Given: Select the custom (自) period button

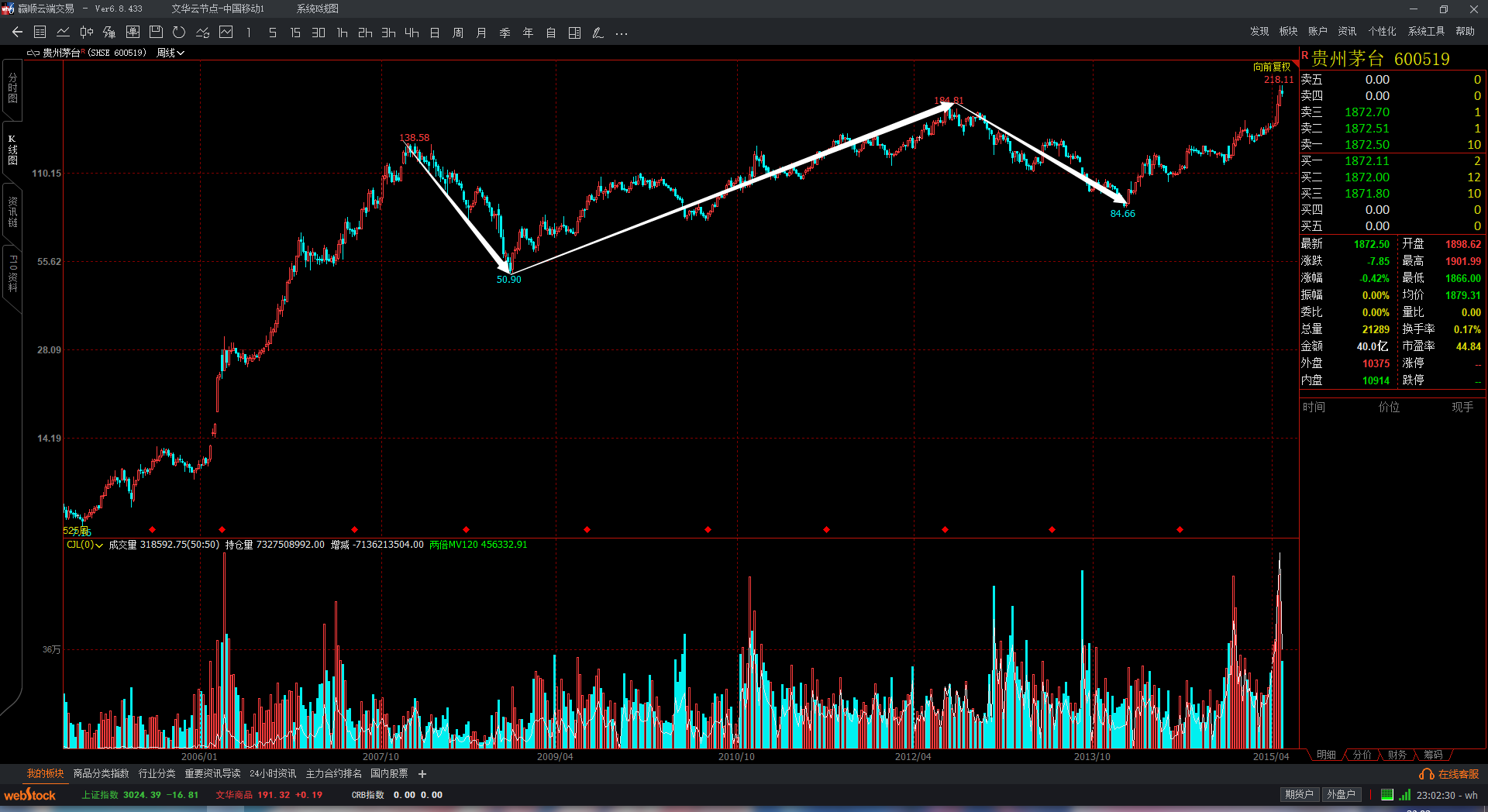Looking at the screenshot, I should coord(551,33).
